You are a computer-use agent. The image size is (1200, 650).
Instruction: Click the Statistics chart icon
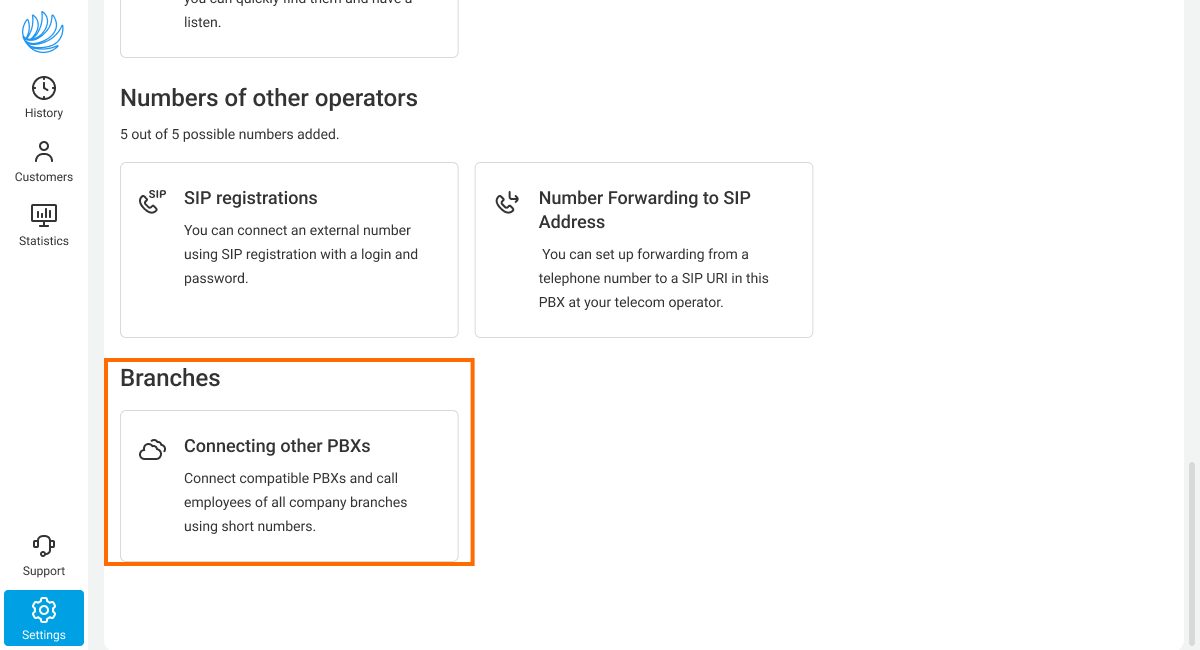pos(44,215)
